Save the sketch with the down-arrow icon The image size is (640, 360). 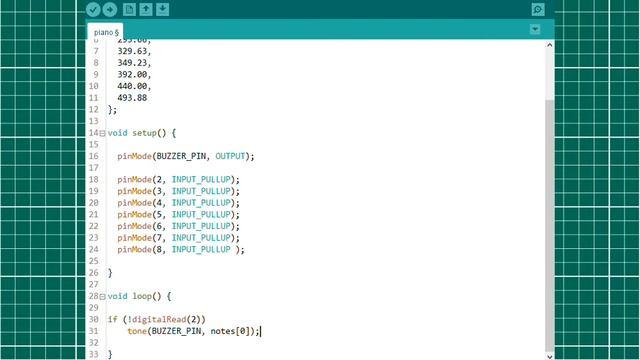[x=162, y=9]
